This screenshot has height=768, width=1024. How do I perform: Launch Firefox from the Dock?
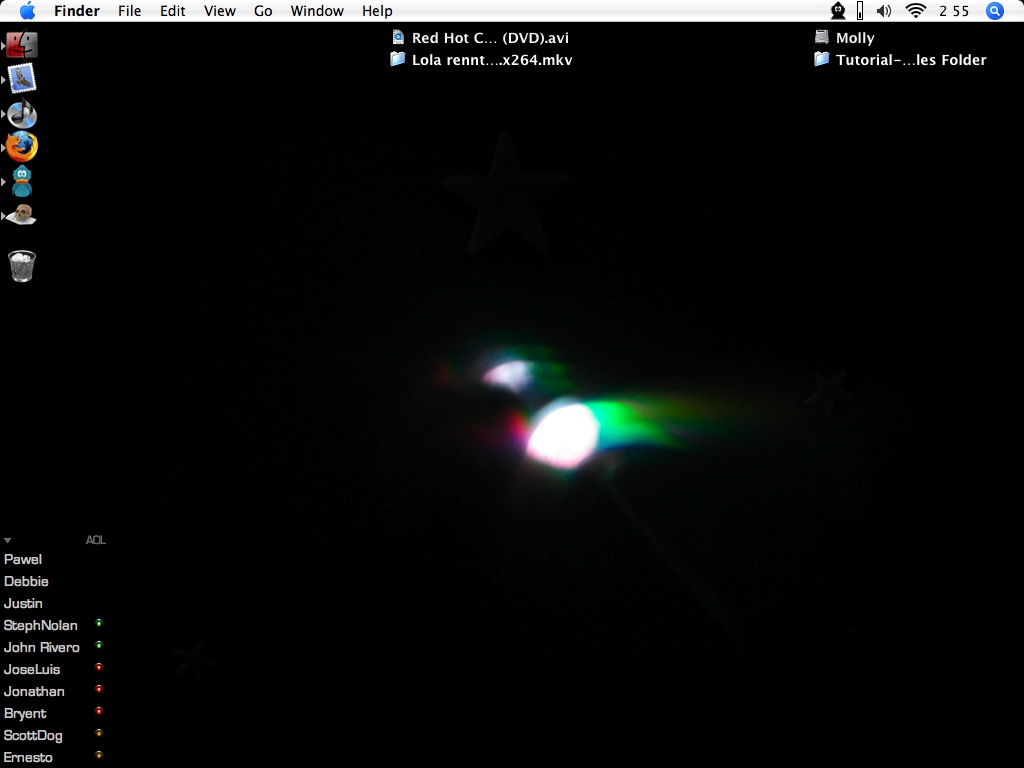(x=22, y=146)
